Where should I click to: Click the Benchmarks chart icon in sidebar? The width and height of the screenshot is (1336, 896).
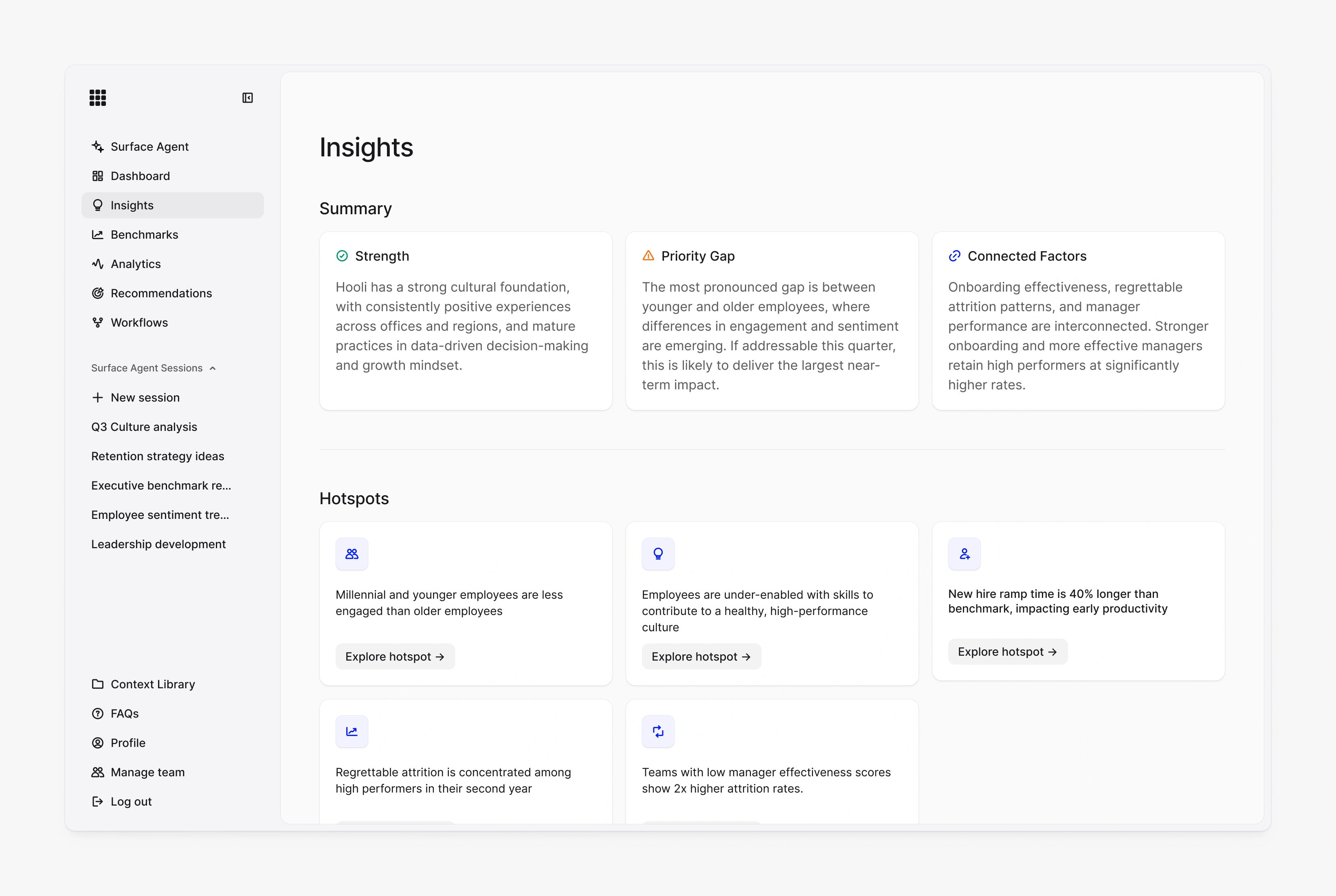click(98, 235)
